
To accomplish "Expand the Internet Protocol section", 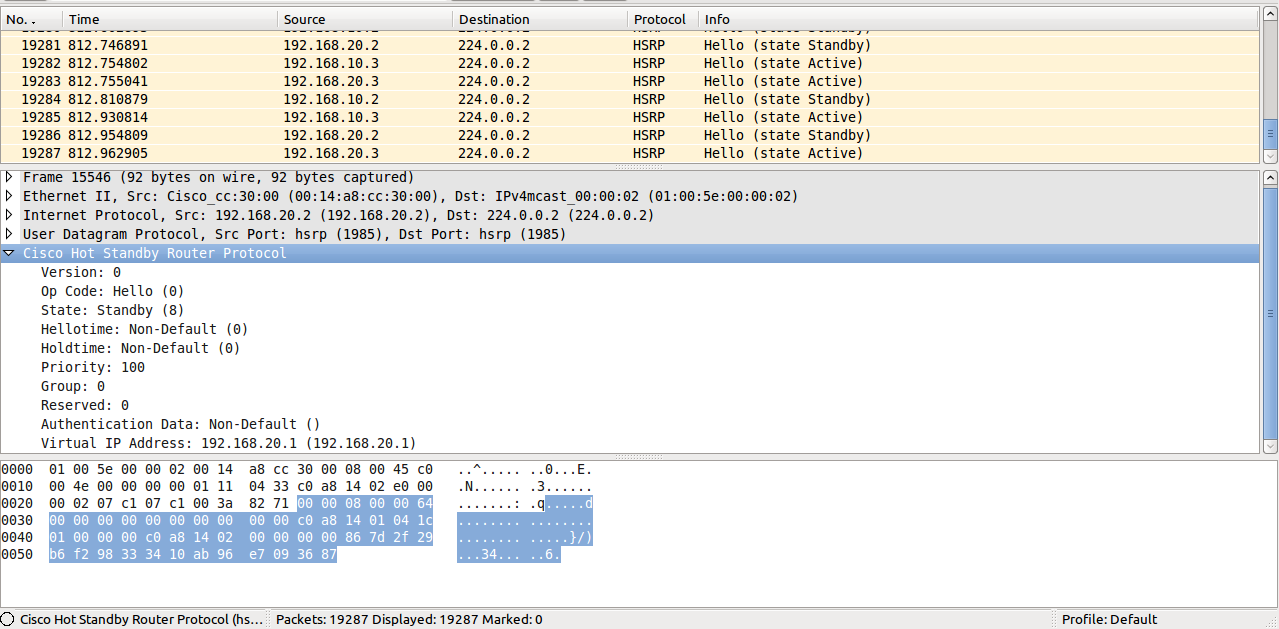I will click(x=9, y=215).
